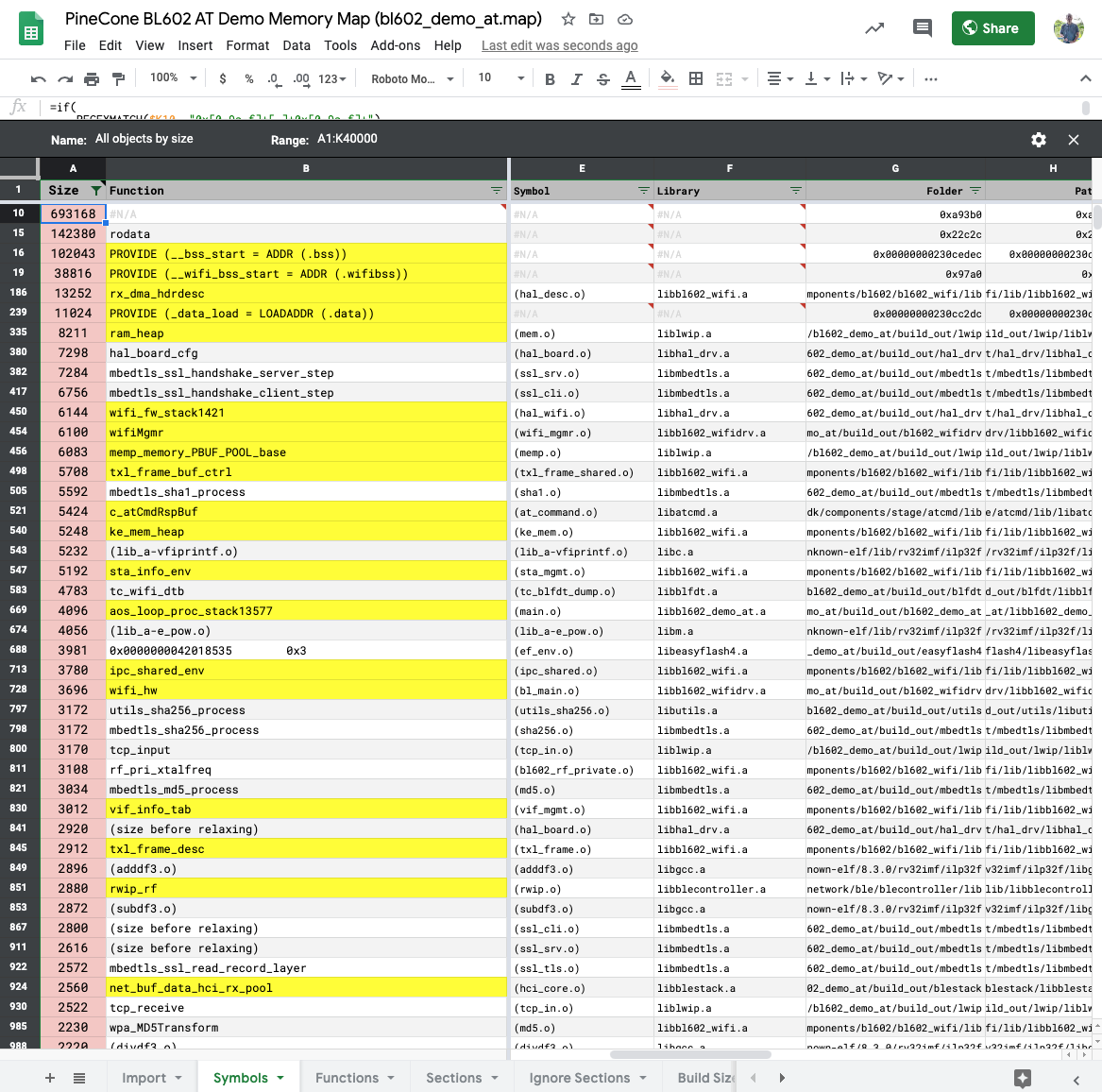Switch to the Functions sheet tab
The height and width of the screenshot is (1092, 1102).
pos(347,1078)
